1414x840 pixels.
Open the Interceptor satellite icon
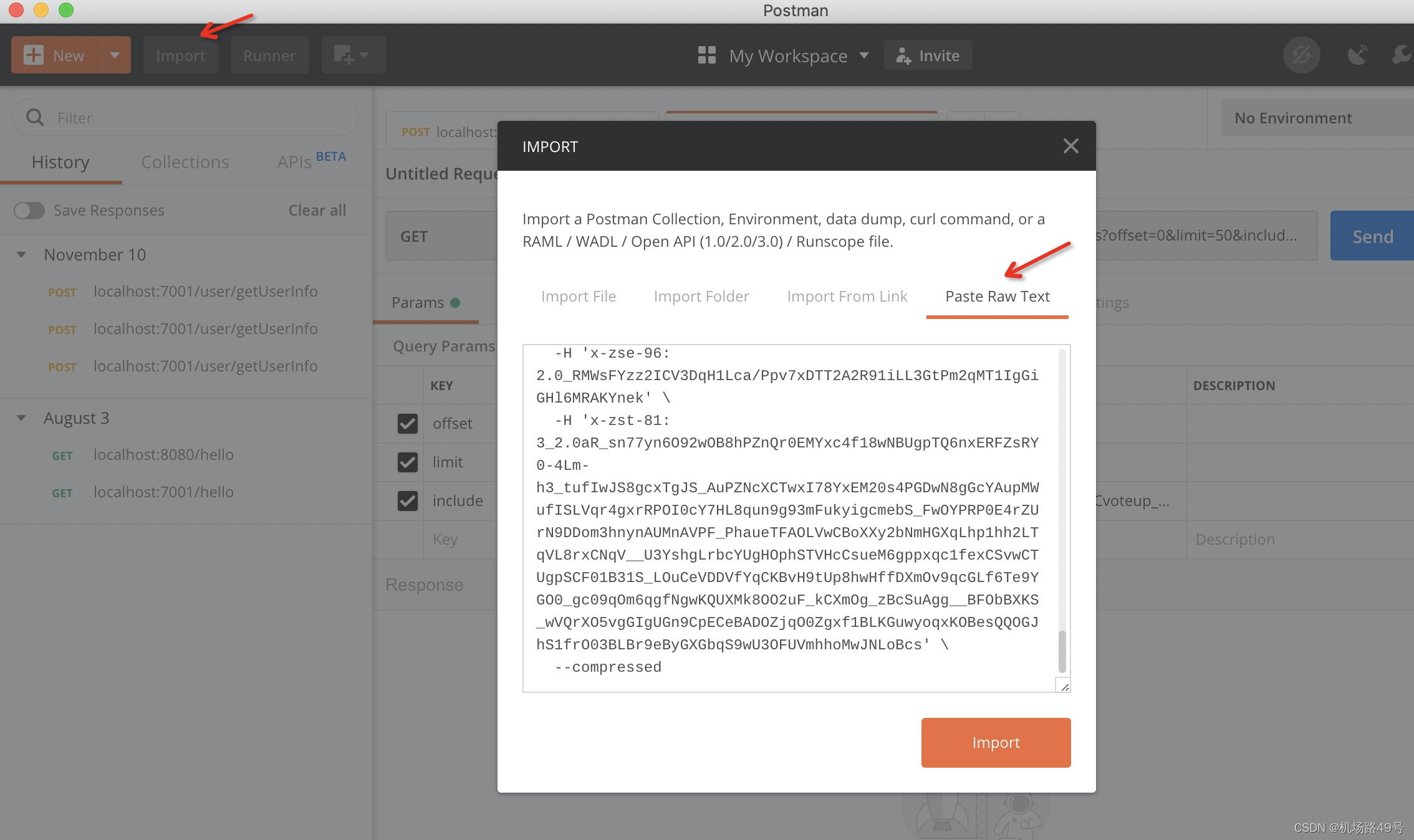[x=1357, y=55]
